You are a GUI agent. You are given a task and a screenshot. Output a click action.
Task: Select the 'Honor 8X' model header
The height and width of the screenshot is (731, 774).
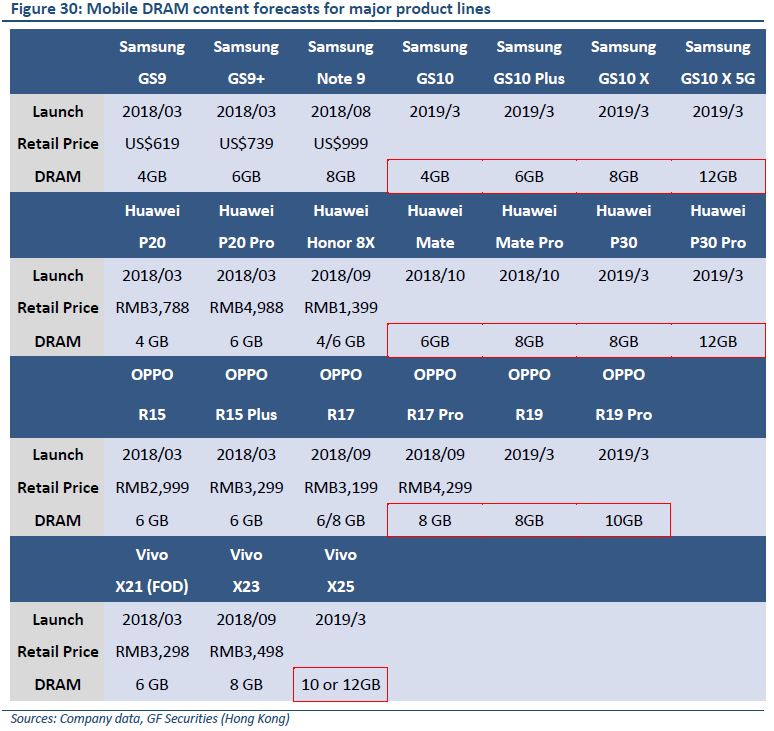341,243
